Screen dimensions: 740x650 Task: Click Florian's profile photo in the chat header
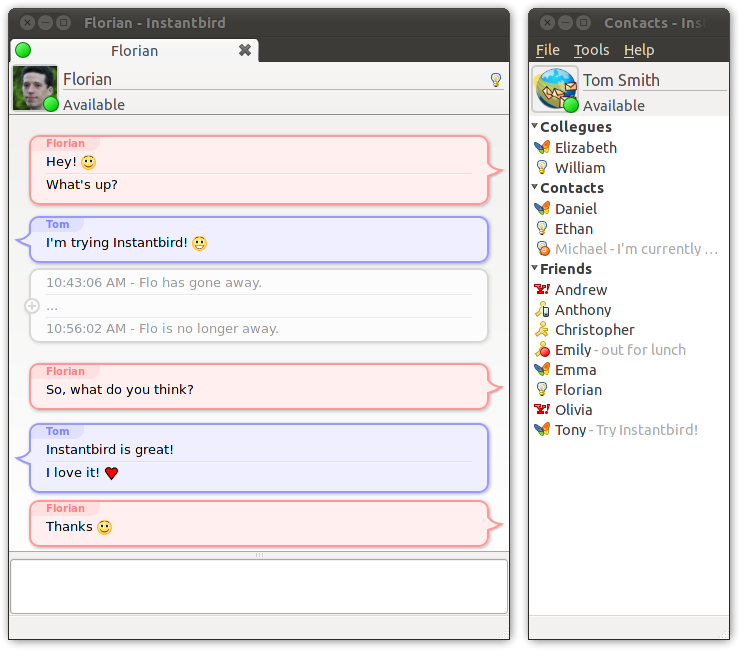point(34,88)
